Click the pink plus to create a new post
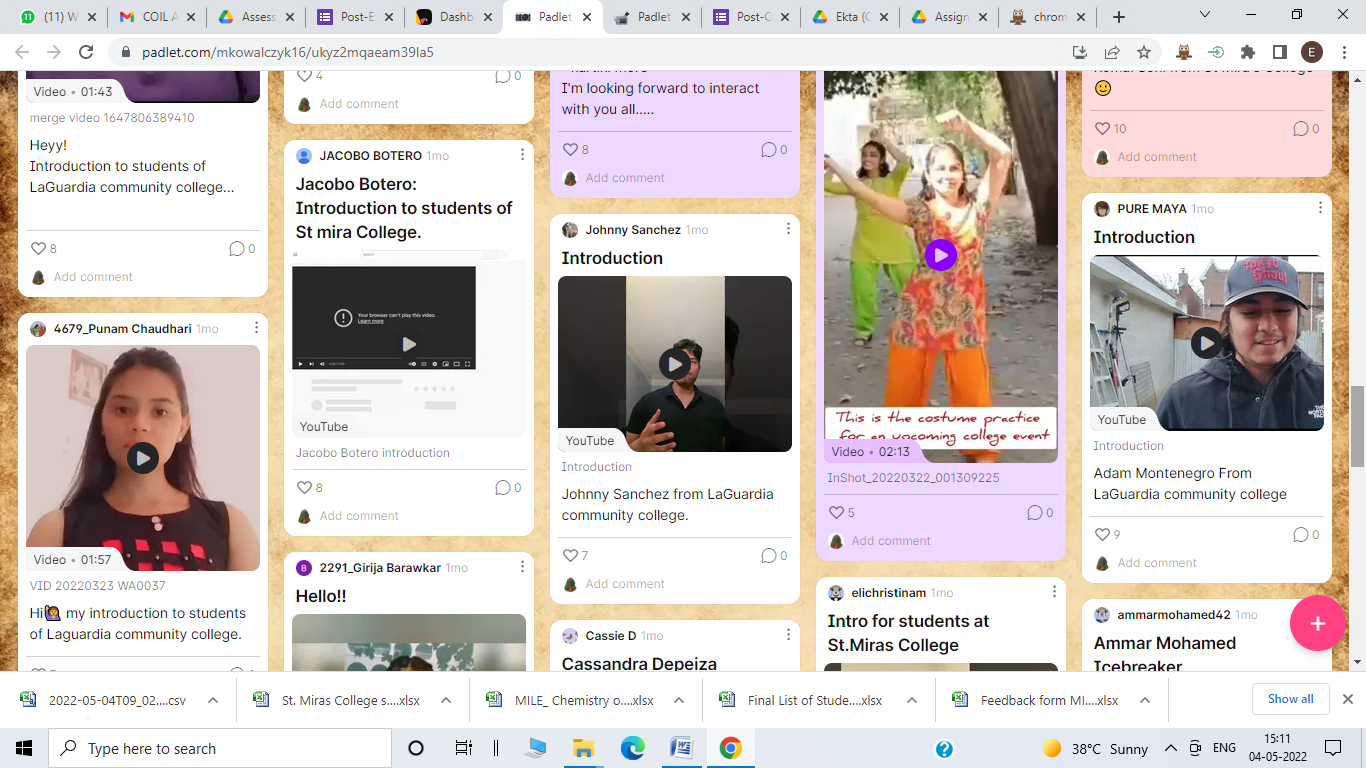 pos(1318,623)
